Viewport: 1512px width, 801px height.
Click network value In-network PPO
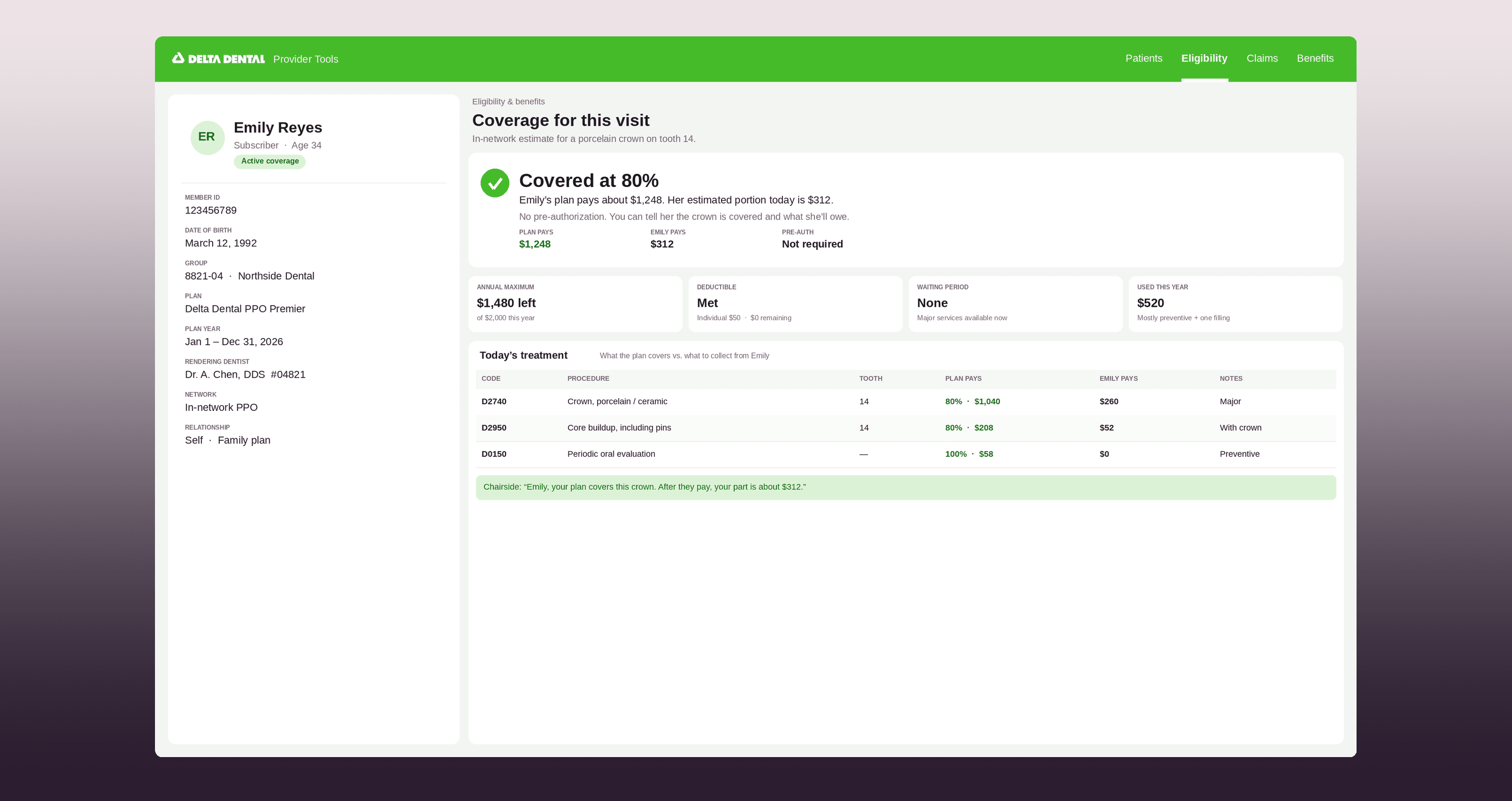coord(221,407)
